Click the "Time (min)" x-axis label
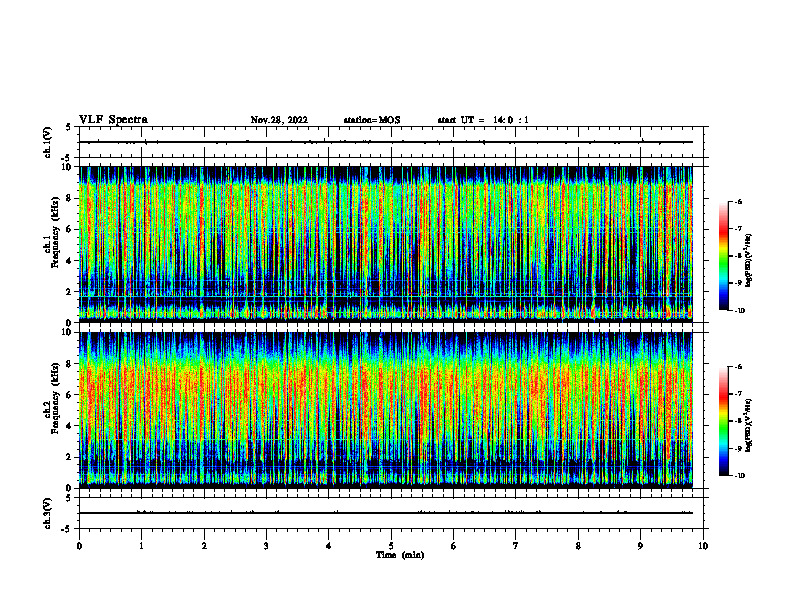Viewport: 792px width, 612px height. (x=400, y=555)
